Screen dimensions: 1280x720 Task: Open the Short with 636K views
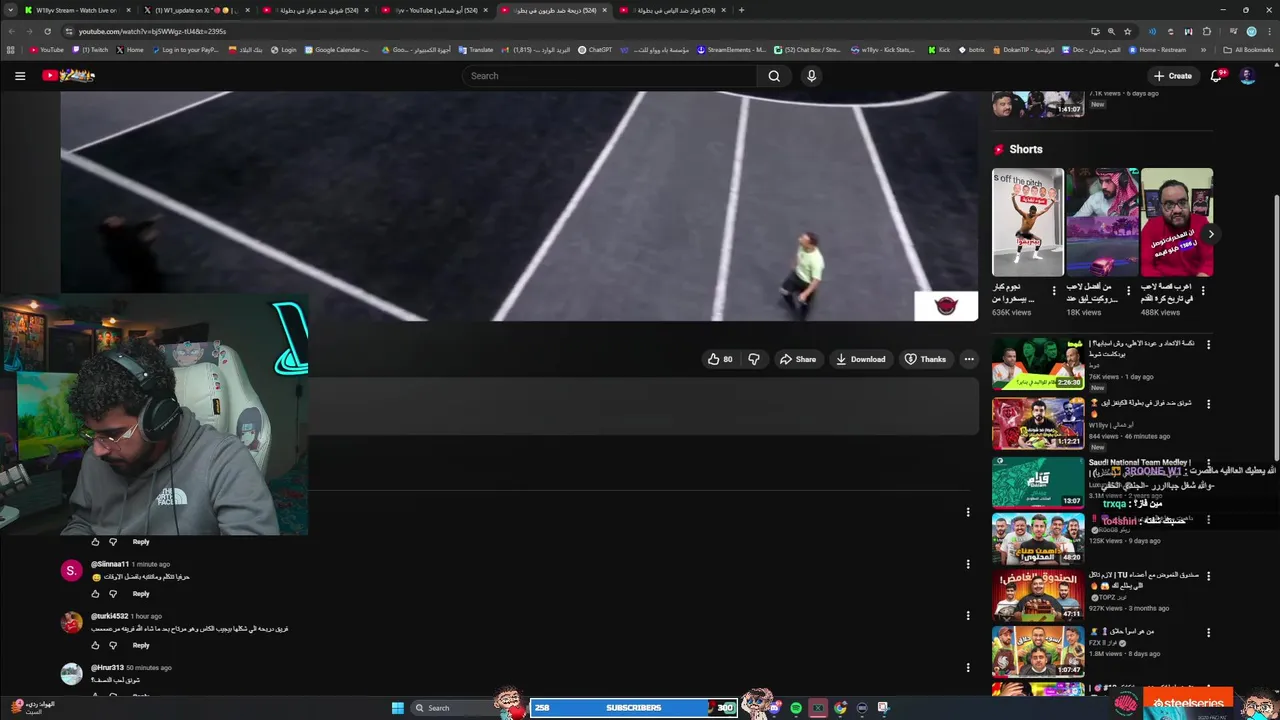click(1027, 222)
